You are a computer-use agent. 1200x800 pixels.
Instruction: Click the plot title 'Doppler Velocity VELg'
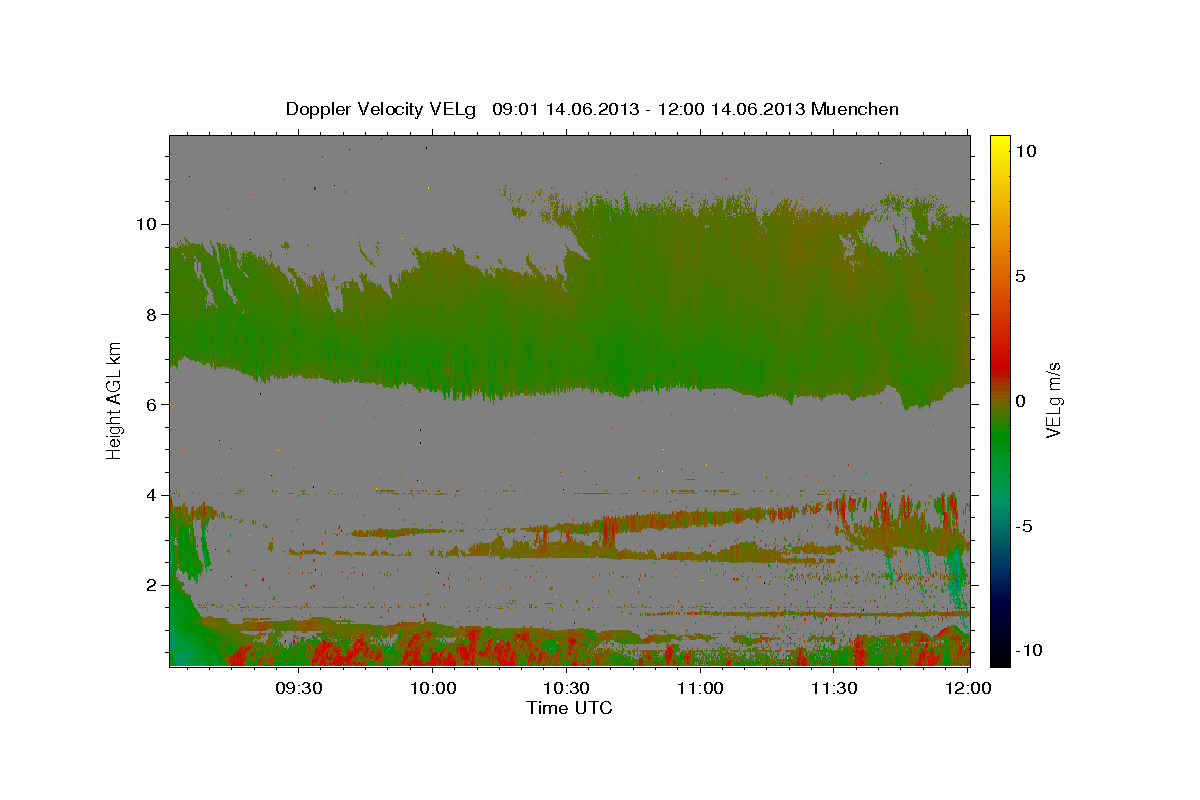[x=383, y=109]
